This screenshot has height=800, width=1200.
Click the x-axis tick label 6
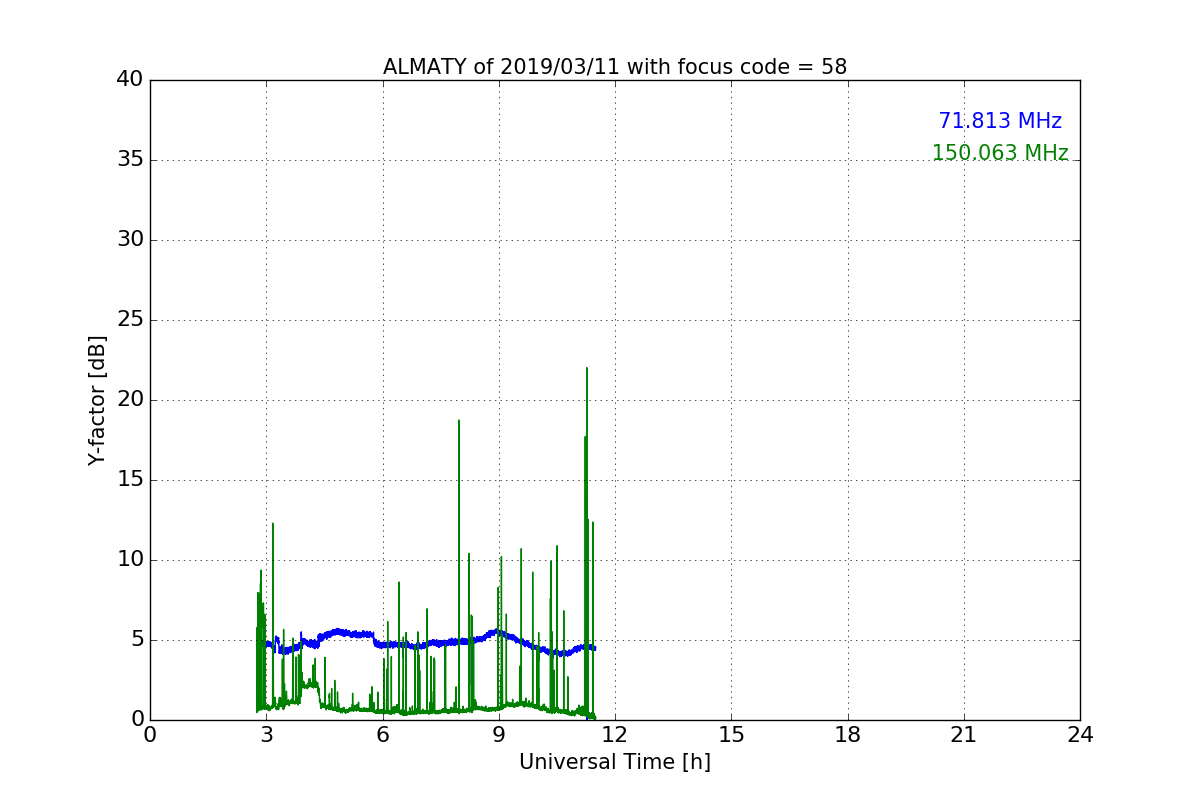(383, 735)
